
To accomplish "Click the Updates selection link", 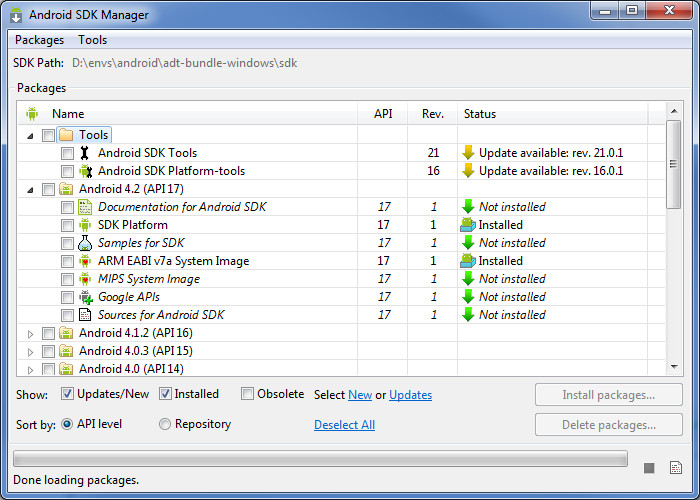I will pyautogui.click(x=410, y=395).
